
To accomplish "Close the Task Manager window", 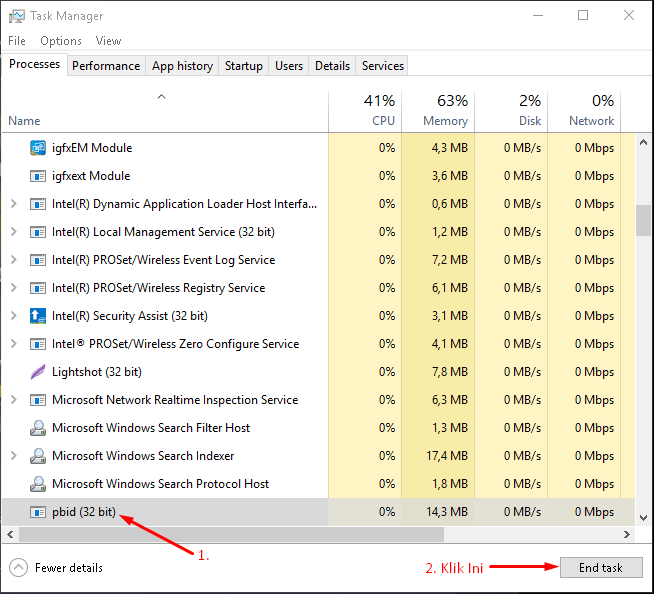I will (629, 16).
